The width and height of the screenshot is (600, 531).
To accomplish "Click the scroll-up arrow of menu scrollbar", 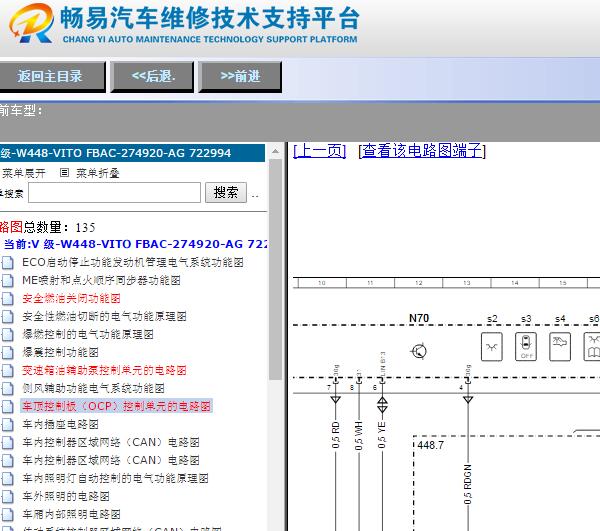I will pyautogui.click(x=275, y=151).
